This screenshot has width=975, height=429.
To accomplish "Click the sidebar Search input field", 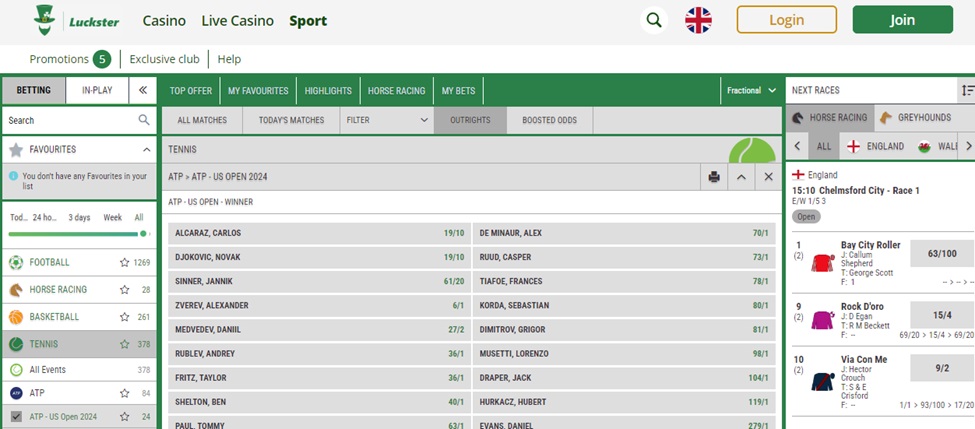I will [68, 120].
